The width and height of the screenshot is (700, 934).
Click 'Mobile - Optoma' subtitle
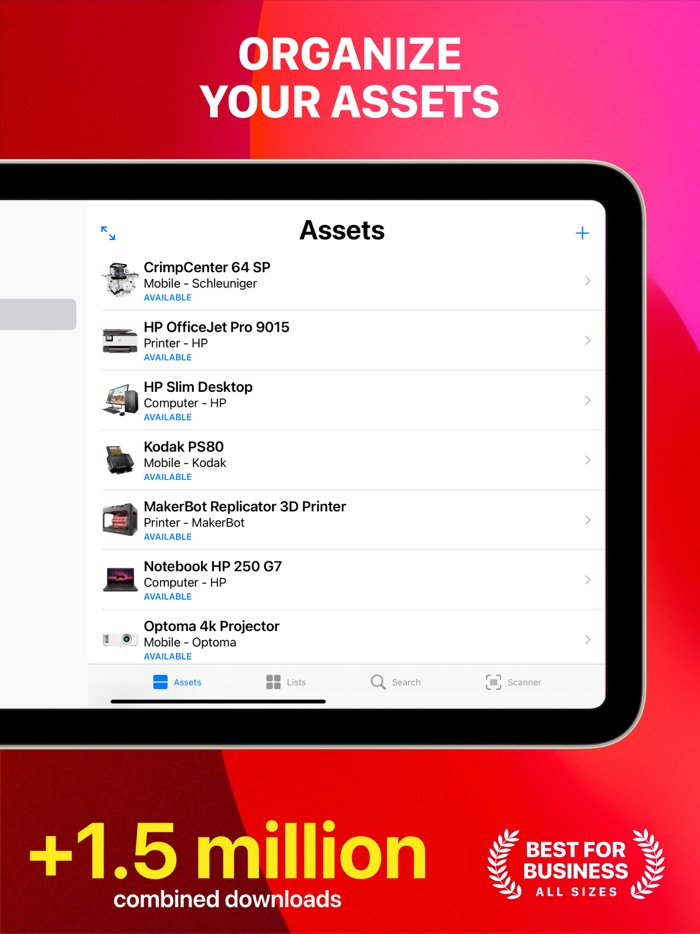(x=190, y=643)
